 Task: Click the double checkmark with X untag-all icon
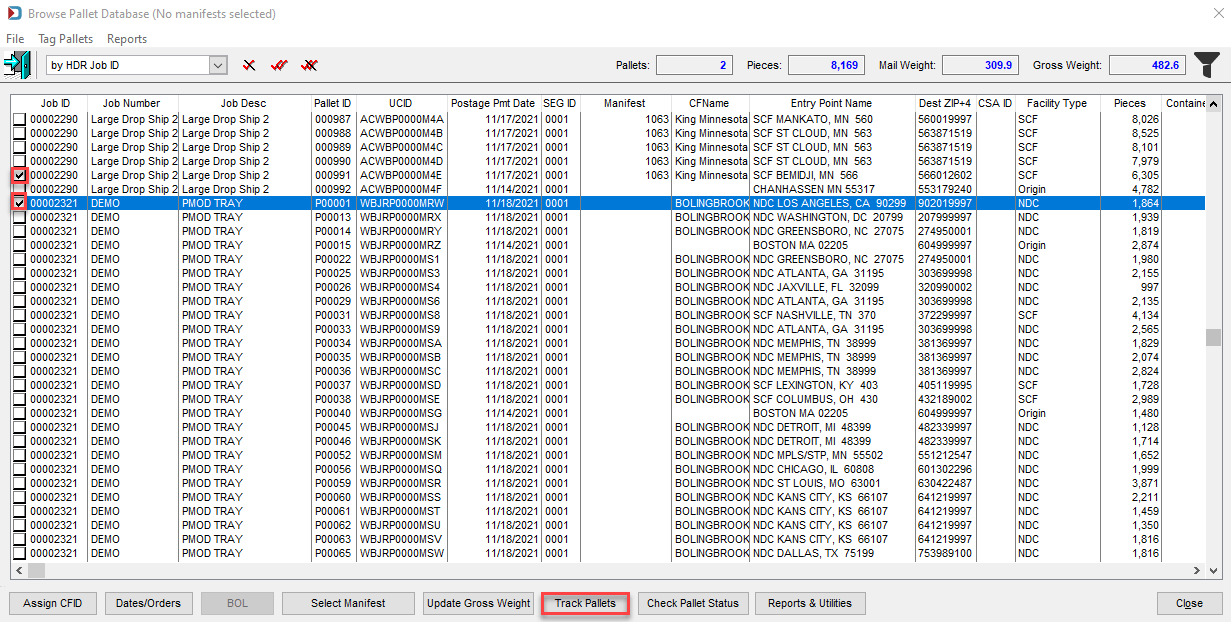pyautogui.click(x=310, y=66)
